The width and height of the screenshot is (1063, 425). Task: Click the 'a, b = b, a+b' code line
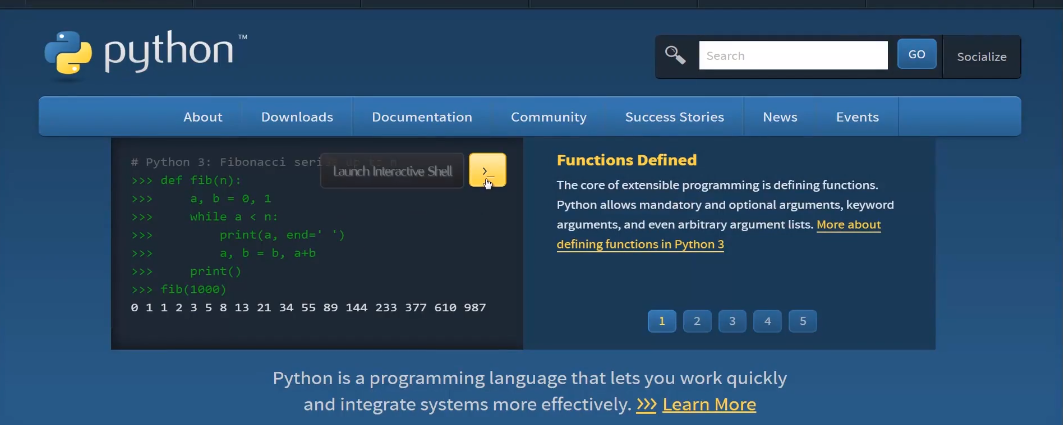(223, 254)
